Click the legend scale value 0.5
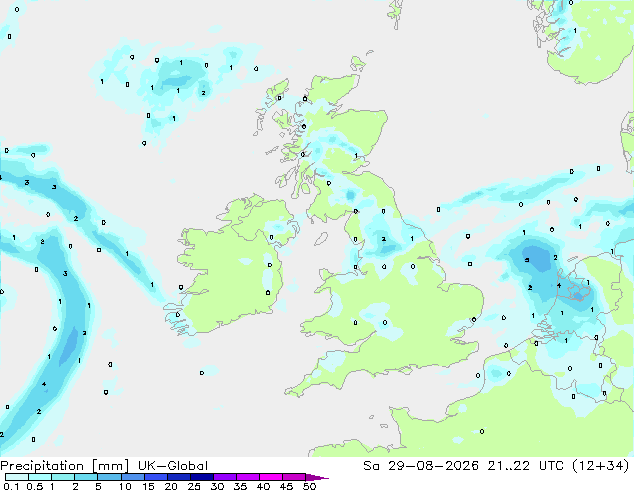Screen dimensions: 634x490 click(35, 486)
